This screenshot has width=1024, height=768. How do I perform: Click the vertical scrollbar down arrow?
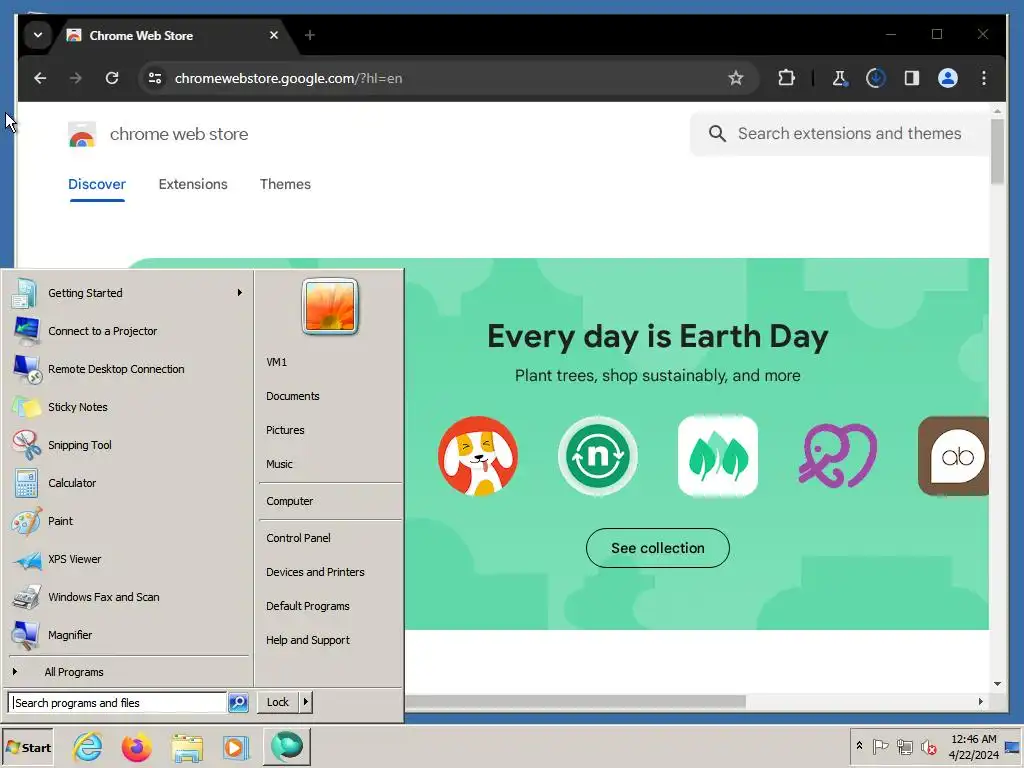pyautogui.click(x=997, y=684)
